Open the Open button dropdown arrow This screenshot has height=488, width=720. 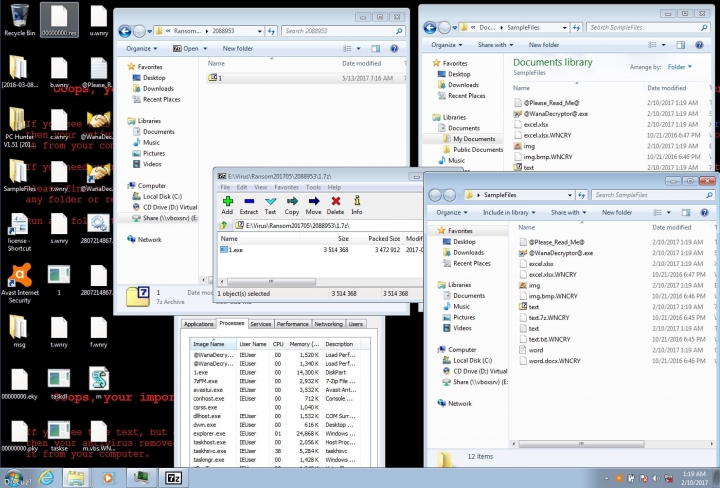[205, 49]
